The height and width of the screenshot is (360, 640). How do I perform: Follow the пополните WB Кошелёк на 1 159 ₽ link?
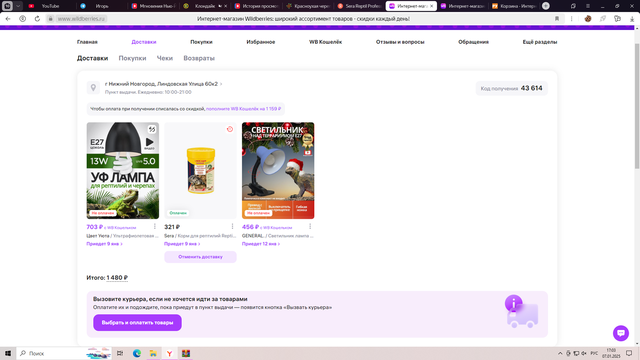244,109
